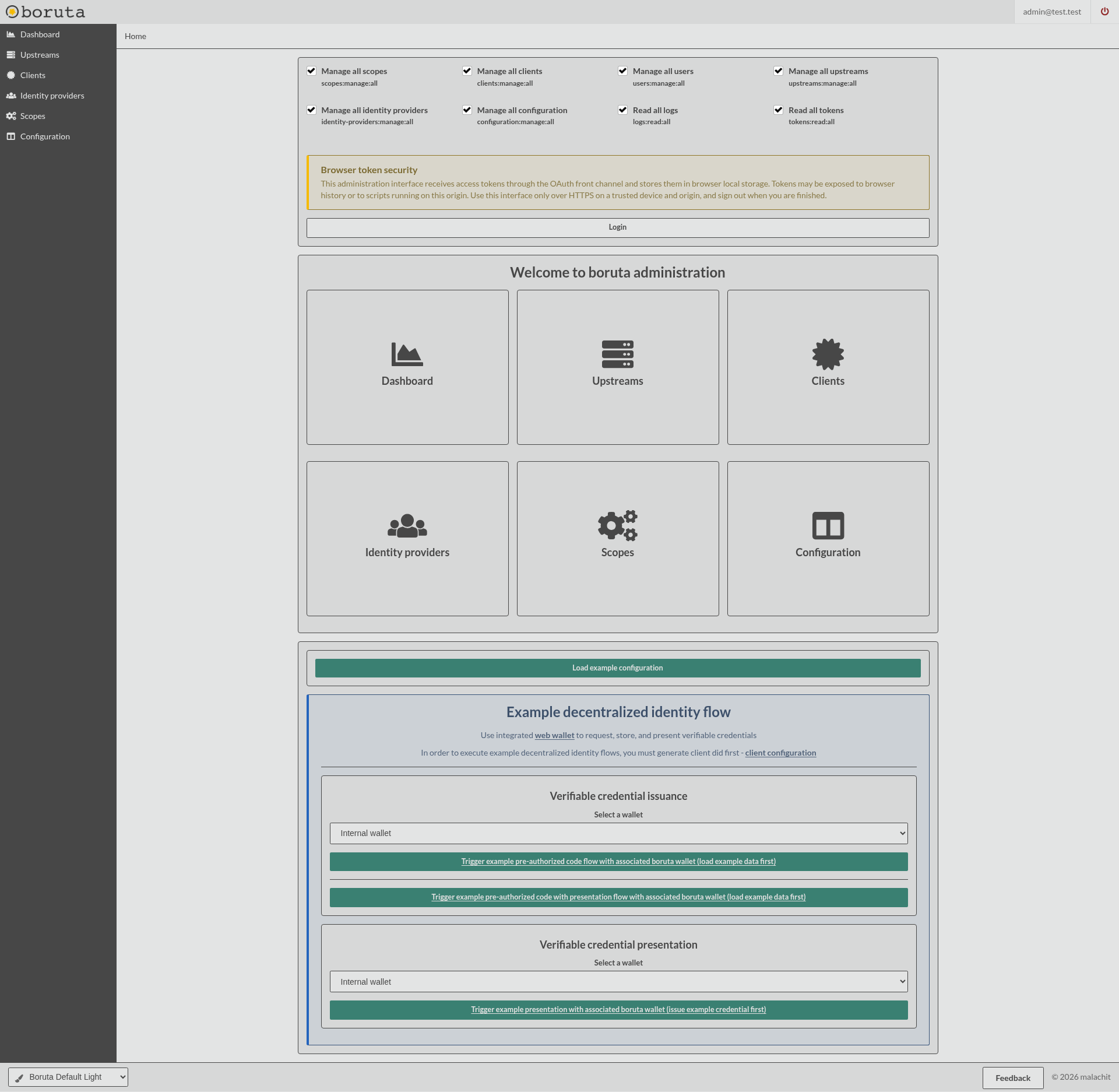Toggle Manage all upstreams checkbox
This screenshot has width=1119, height=1092.
click(778, 71)
